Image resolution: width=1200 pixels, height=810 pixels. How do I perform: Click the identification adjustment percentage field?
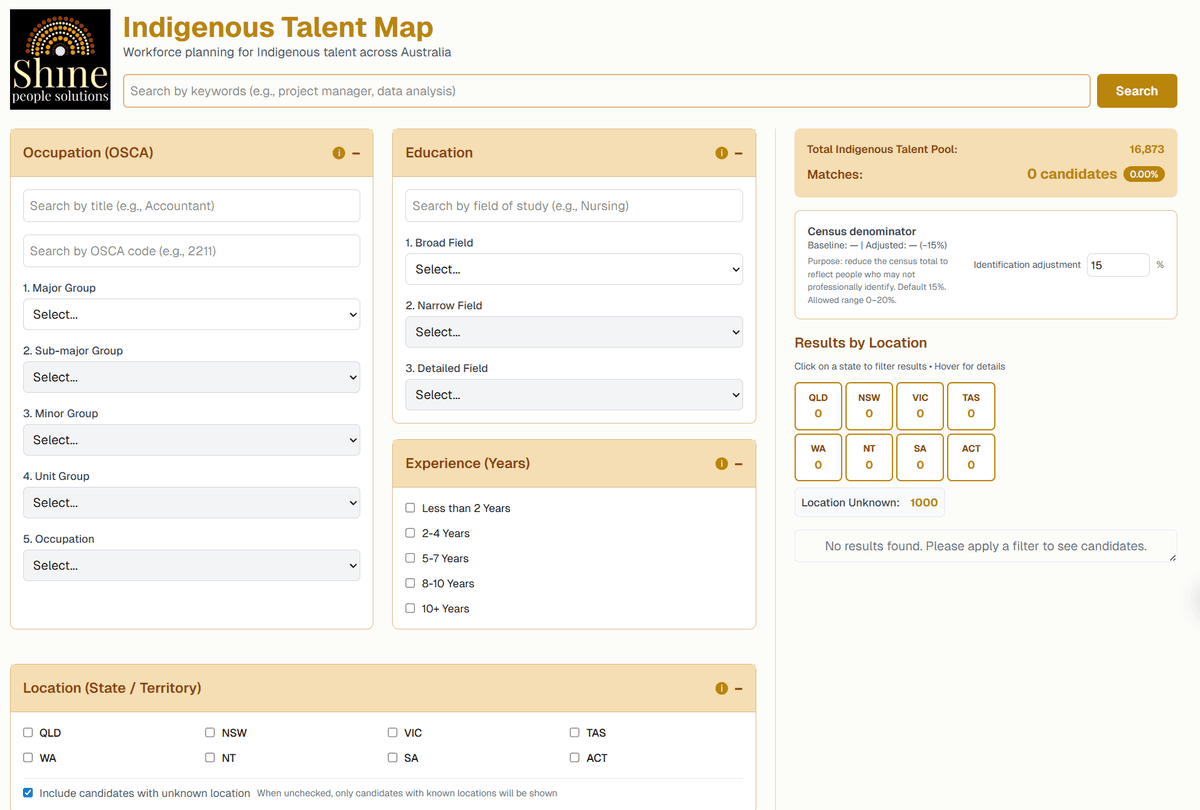(x=1118, y=265)
